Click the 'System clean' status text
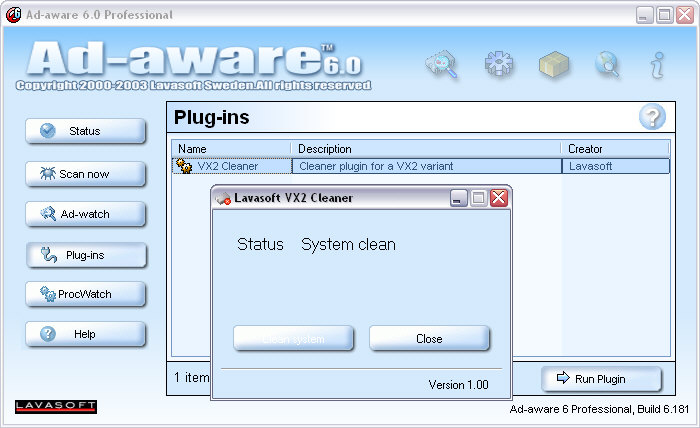The image size is (700, 428). (348, 245)
